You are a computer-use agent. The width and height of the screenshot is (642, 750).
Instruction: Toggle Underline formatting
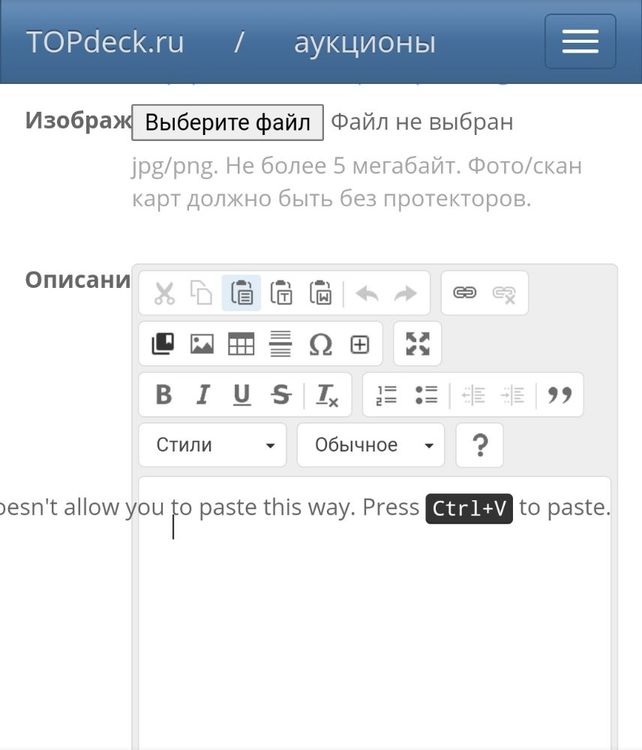241,395
